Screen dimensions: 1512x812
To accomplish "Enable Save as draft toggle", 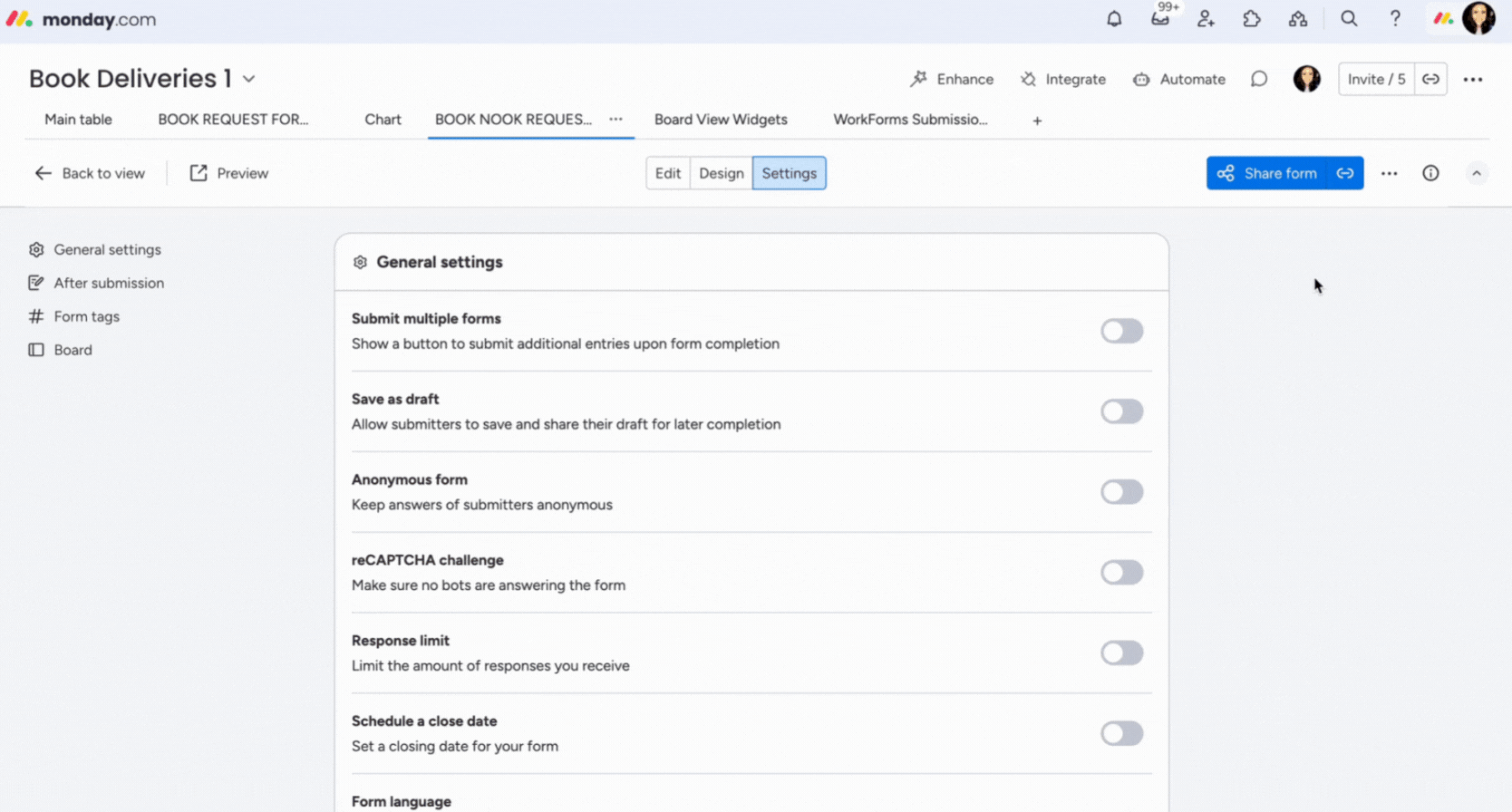I will (1122, 411).
